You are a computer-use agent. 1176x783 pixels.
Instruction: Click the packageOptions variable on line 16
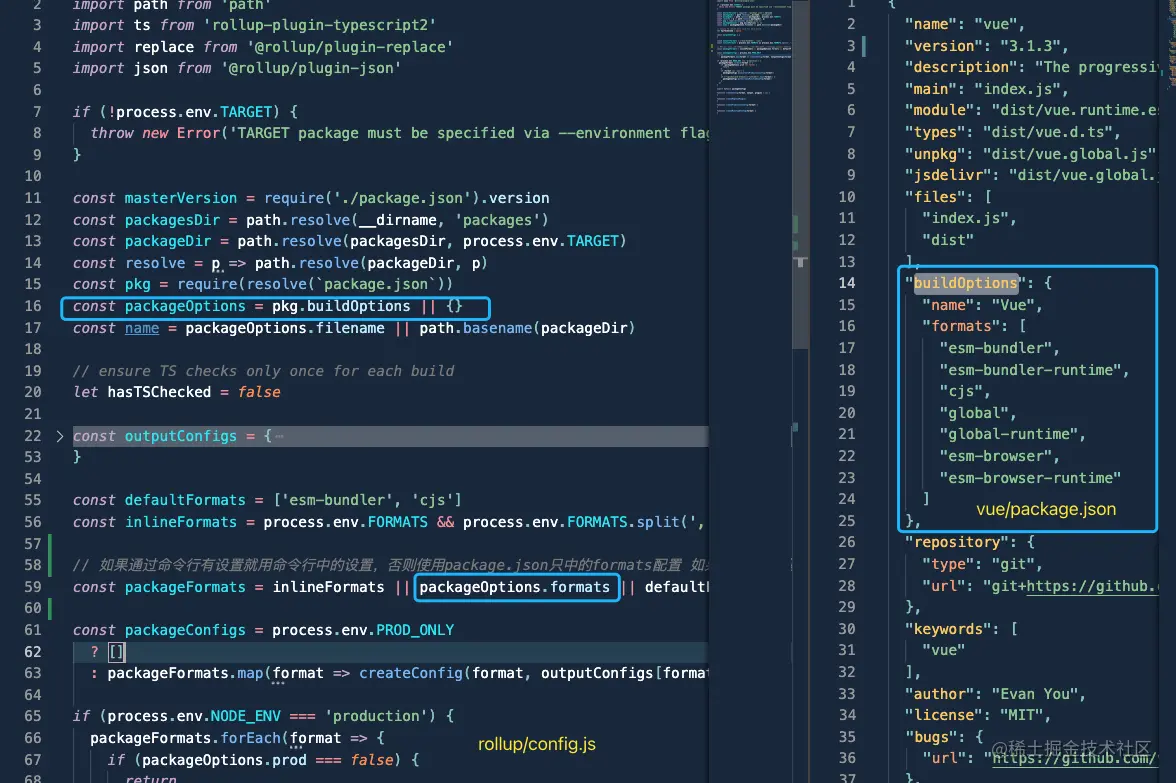click(x=184, y=306)
